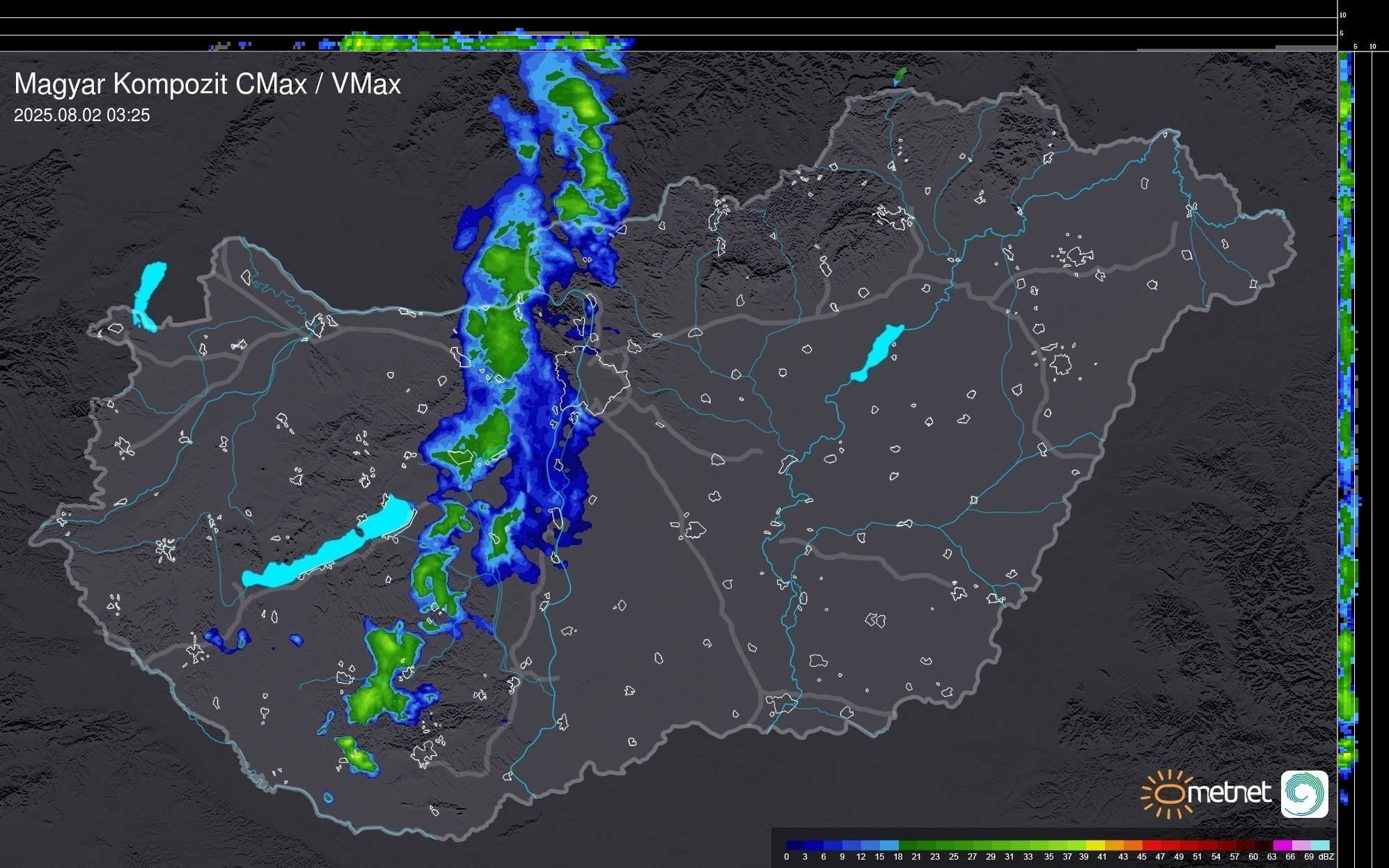This screenshot has height=868, width=1389.
Task: Pick the dark navy 0 dBZ legend swatch
Action: tap(796, 845)
